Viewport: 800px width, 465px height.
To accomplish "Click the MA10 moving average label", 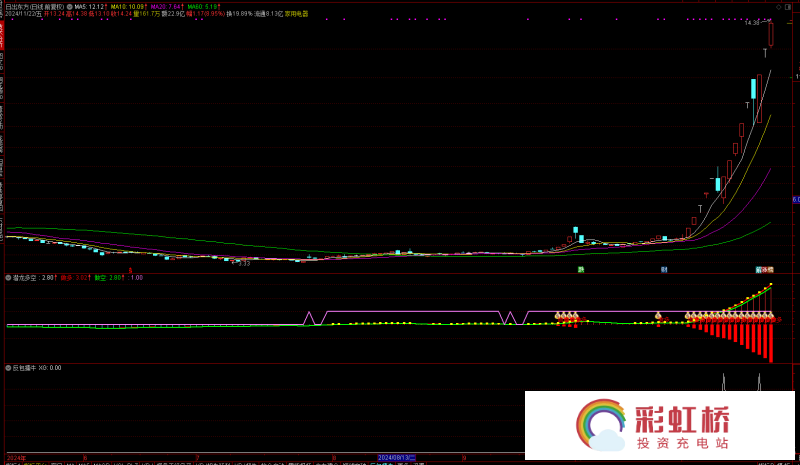I will click(x=127, y=5).
